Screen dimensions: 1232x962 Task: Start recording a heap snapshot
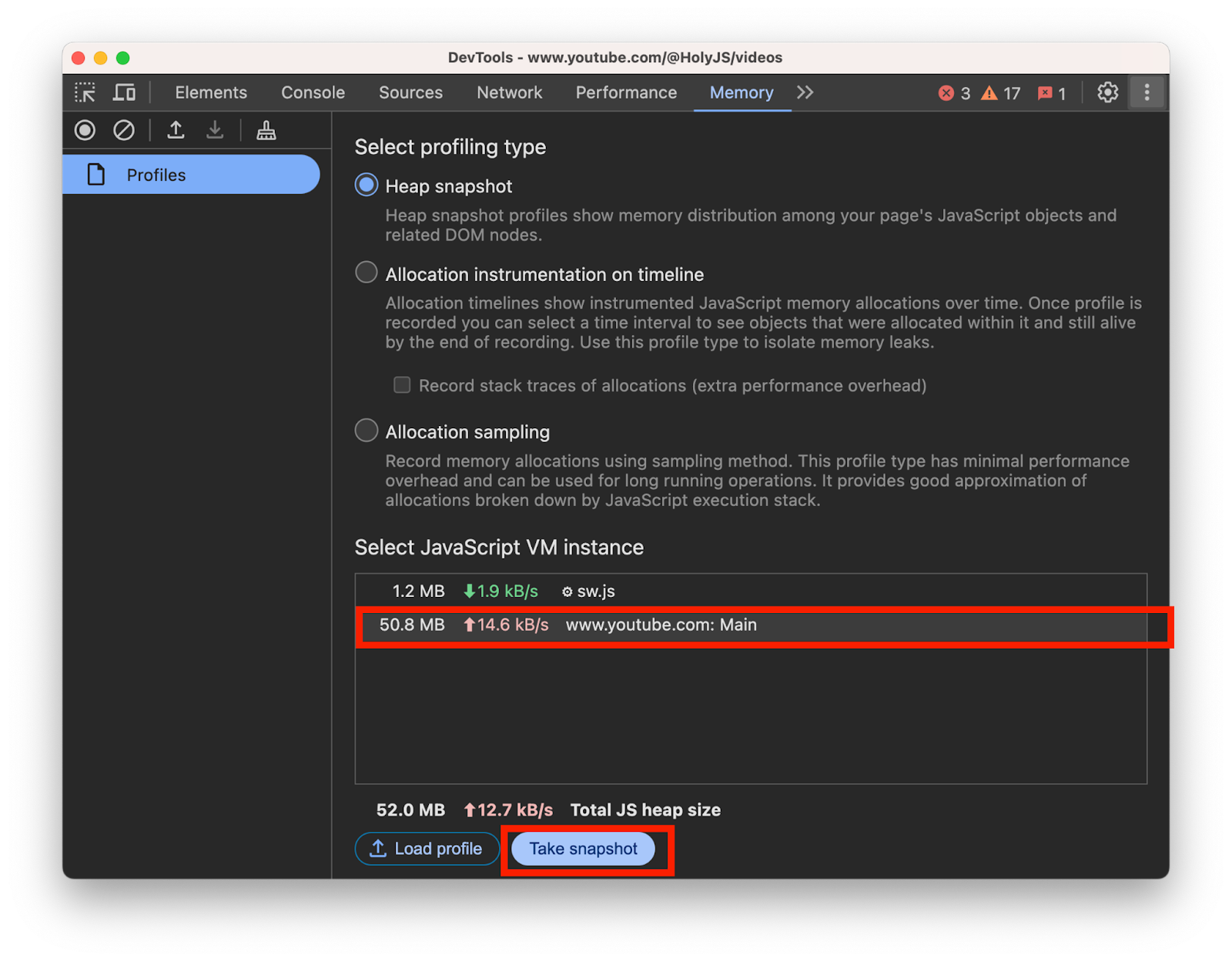(x=85, y=130)
